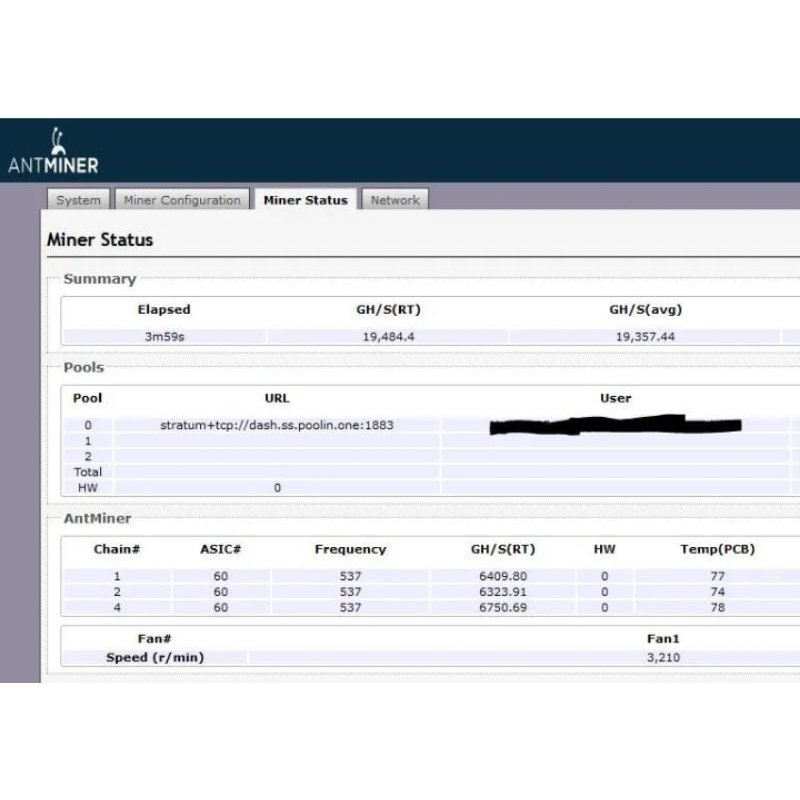Click the Frequency column header
800x800 pixels.
coord(350,549)
